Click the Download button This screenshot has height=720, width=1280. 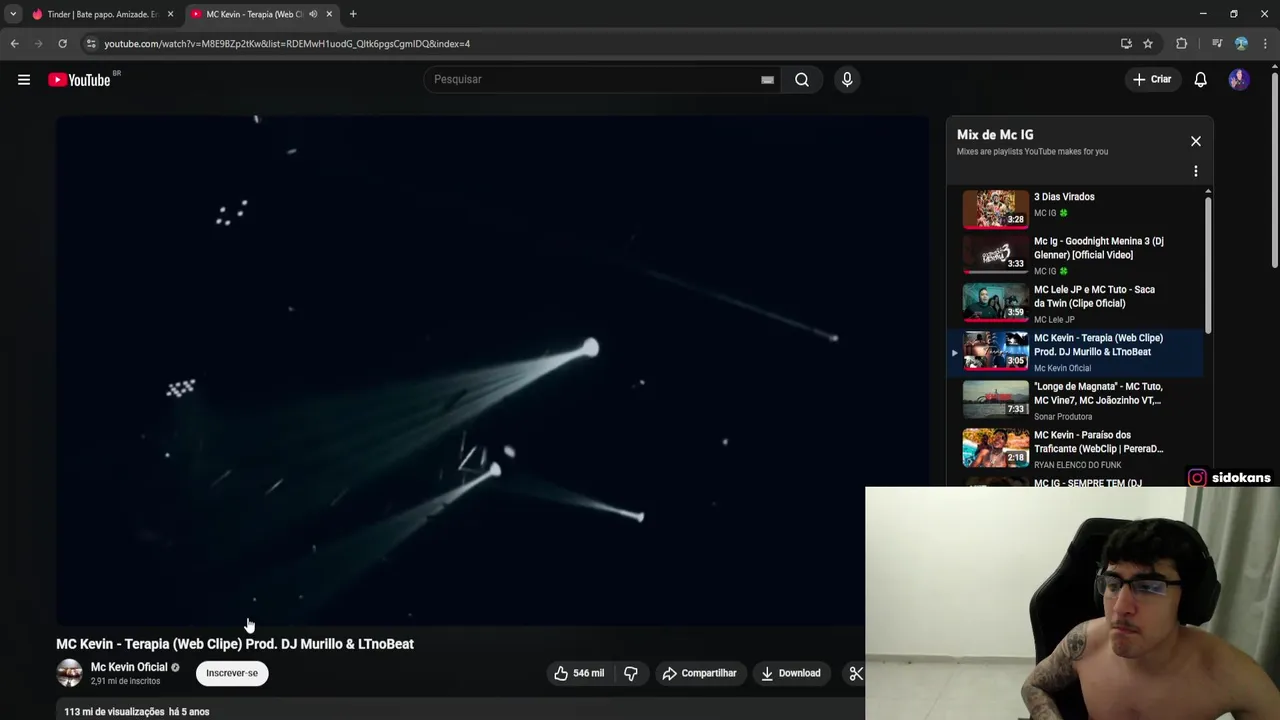(791, 673)
